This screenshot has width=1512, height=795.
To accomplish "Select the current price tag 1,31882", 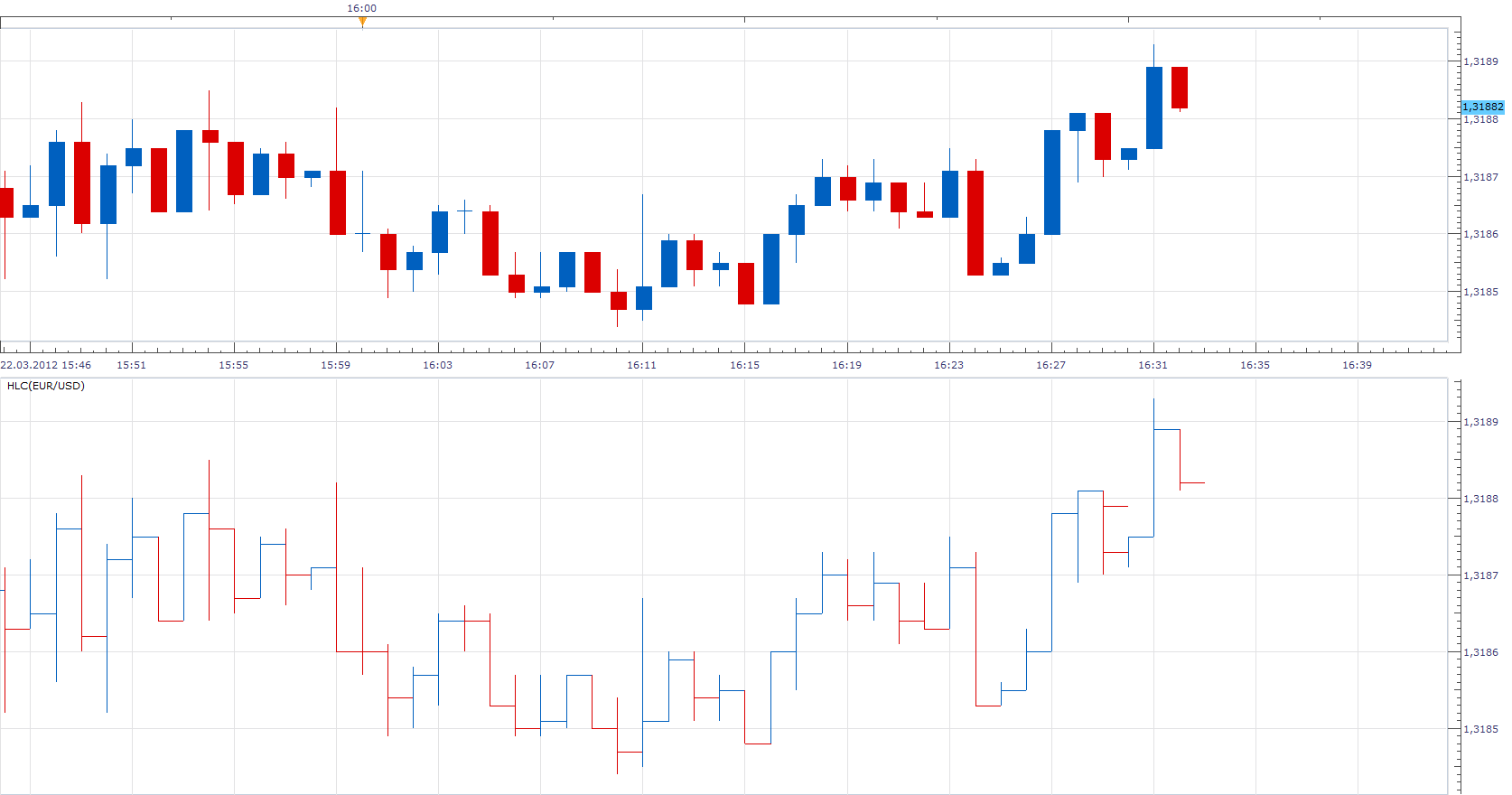I will point(1482,107).
